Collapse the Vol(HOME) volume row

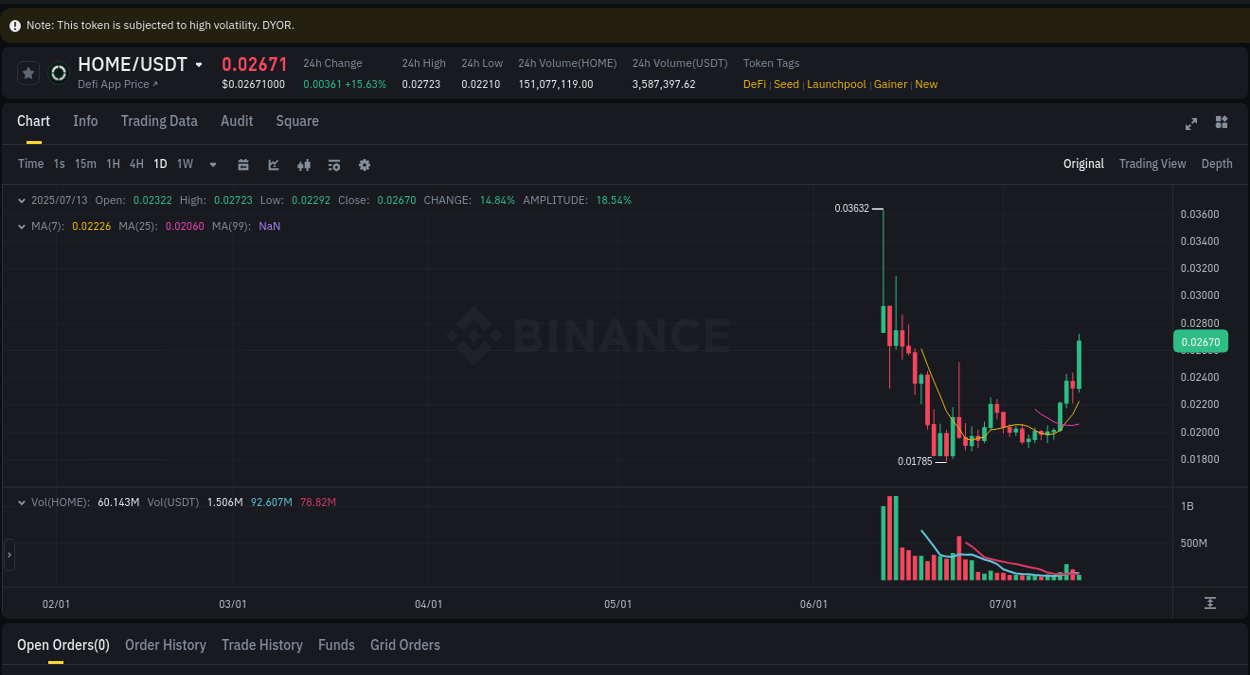pos(22,504)
